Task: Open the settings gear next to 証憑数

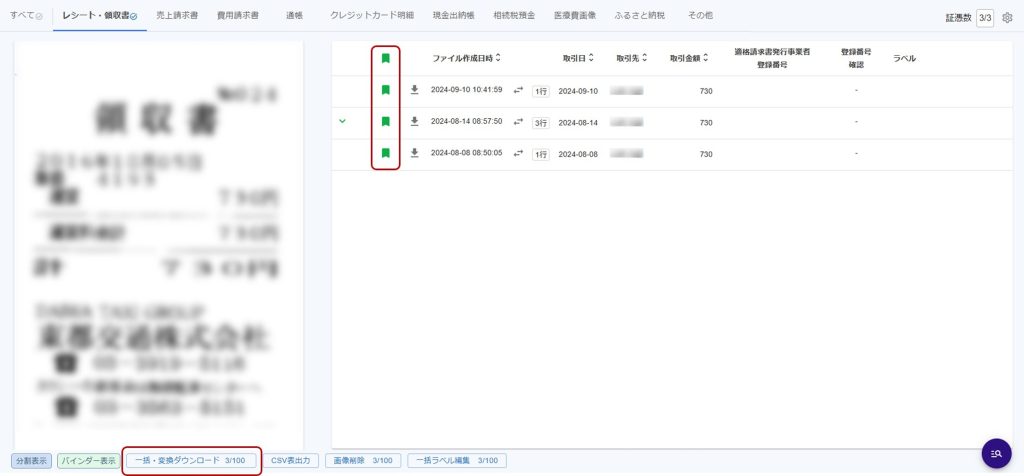Action: (x=1007, y=18)
